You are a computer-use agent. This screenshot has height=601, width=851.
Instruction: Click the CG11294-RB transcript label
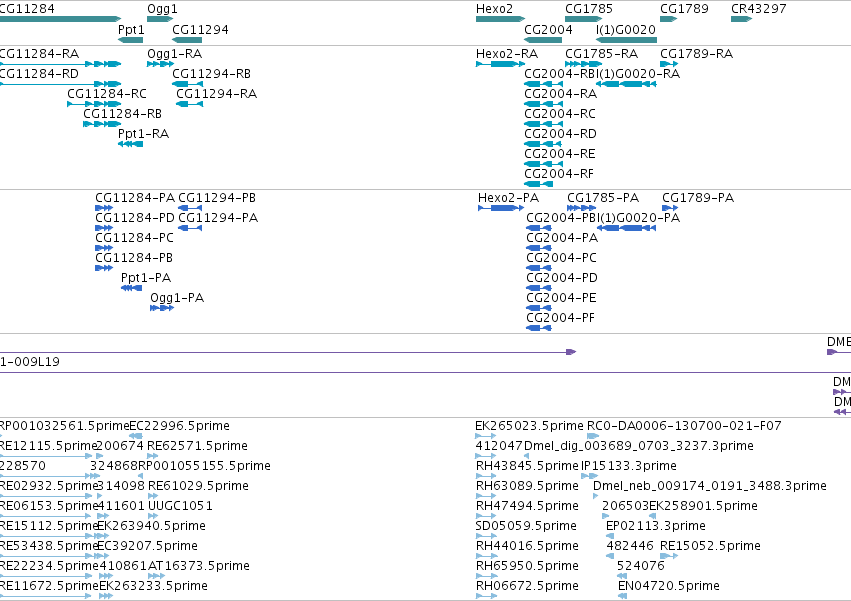click(x=211, y=73)
